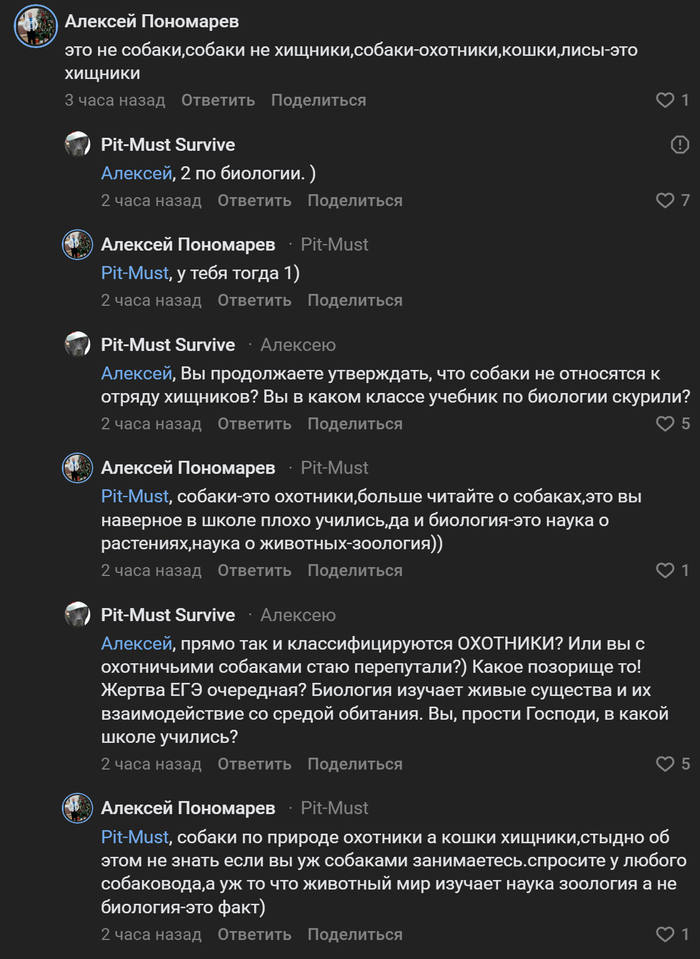Like the "2 по биологии" reply
The height and width of the screenshot is (959, 700).
pyautogui.click(x=665, y=200)
